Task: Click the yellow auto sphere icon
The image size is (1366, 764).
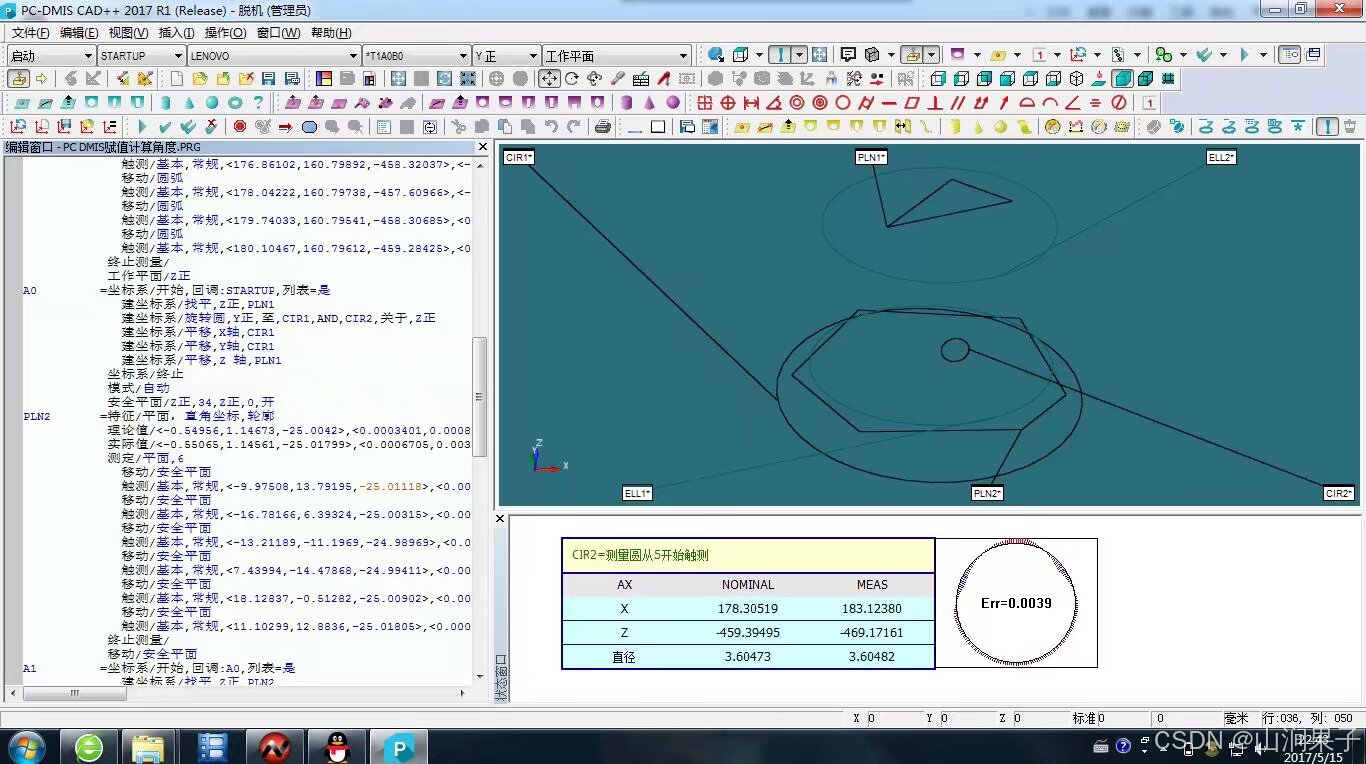Action: point(1000,126)
